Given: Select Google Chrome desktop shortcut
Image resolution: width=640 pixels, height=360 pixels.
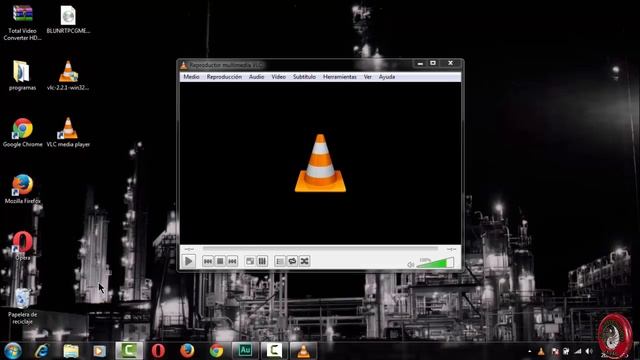Looking at the screenshot, I should tap(22, 133).
